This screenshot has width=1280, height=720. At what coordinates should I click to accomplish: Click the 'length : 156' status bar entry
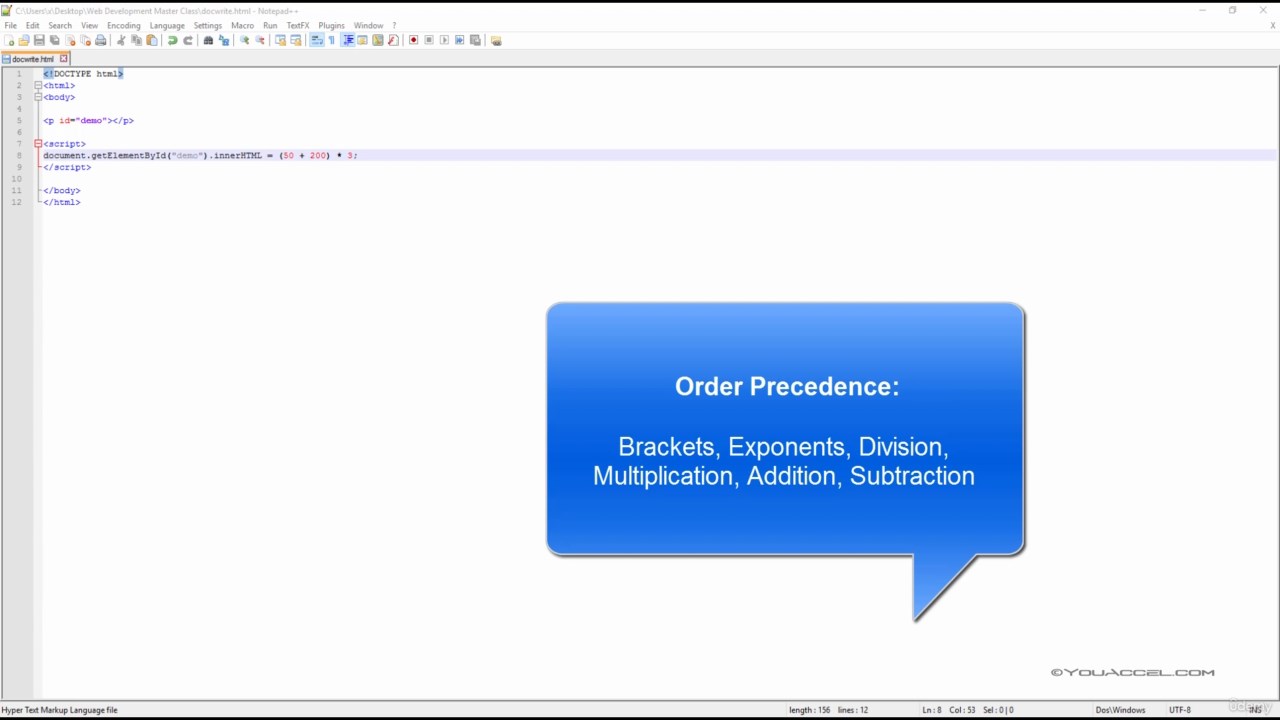810,710
